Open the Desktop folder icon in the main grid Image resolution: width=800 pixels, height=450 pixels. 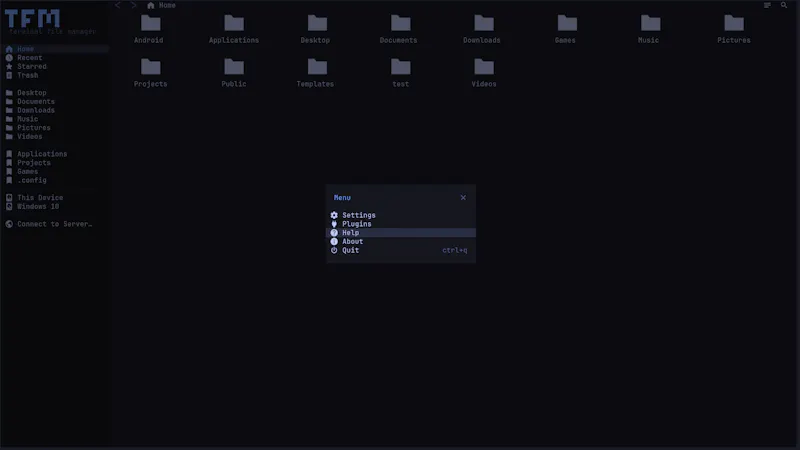click(317, 23)
